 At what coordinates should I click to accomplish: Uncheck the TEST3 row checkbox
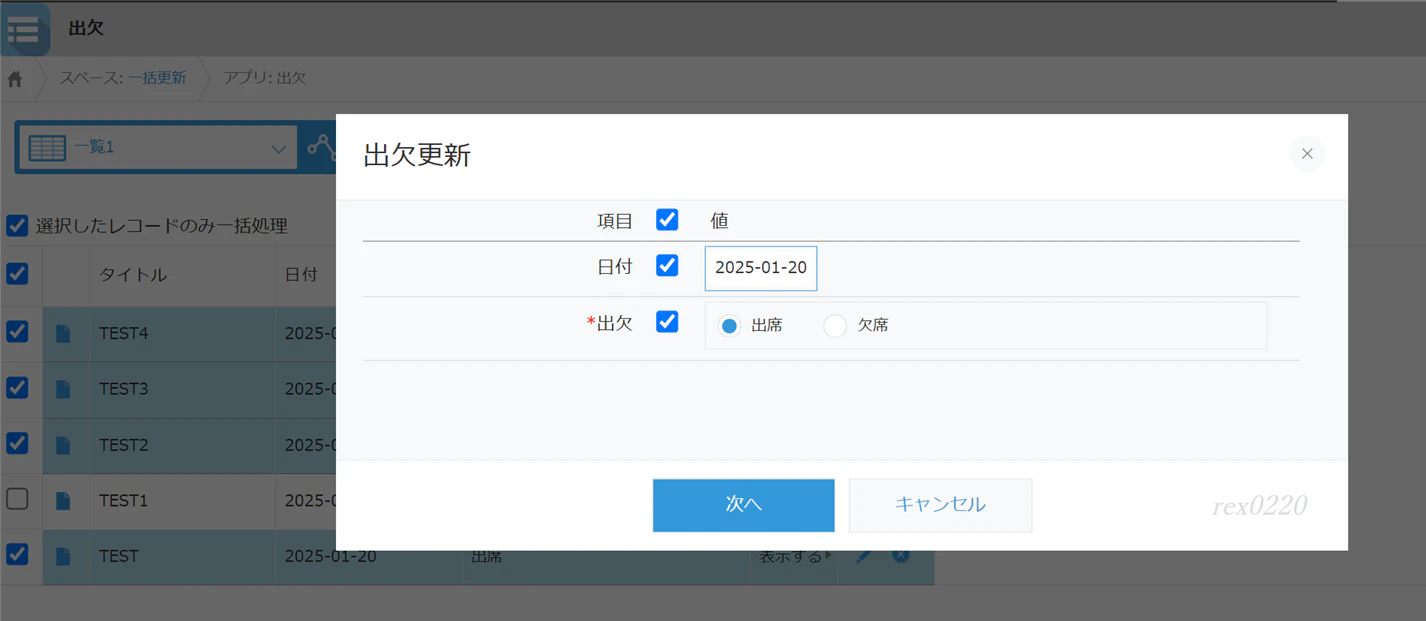coord(17,387)
